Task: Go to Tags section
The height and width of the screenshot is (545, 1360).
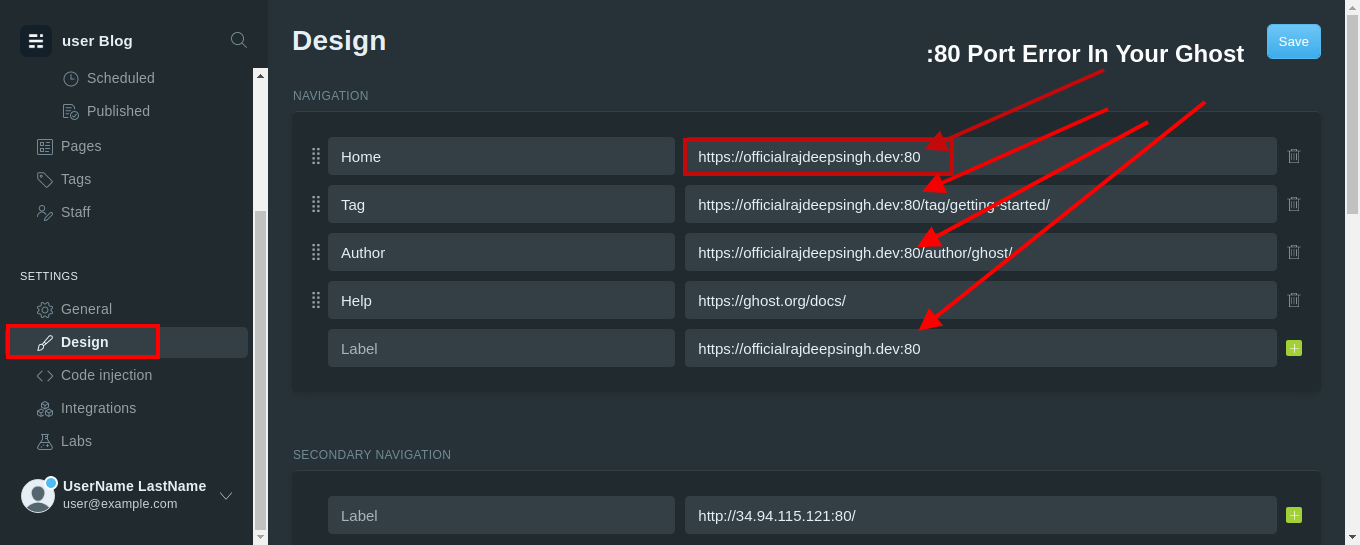Action: pyautogui.click(x=76, y=179)
